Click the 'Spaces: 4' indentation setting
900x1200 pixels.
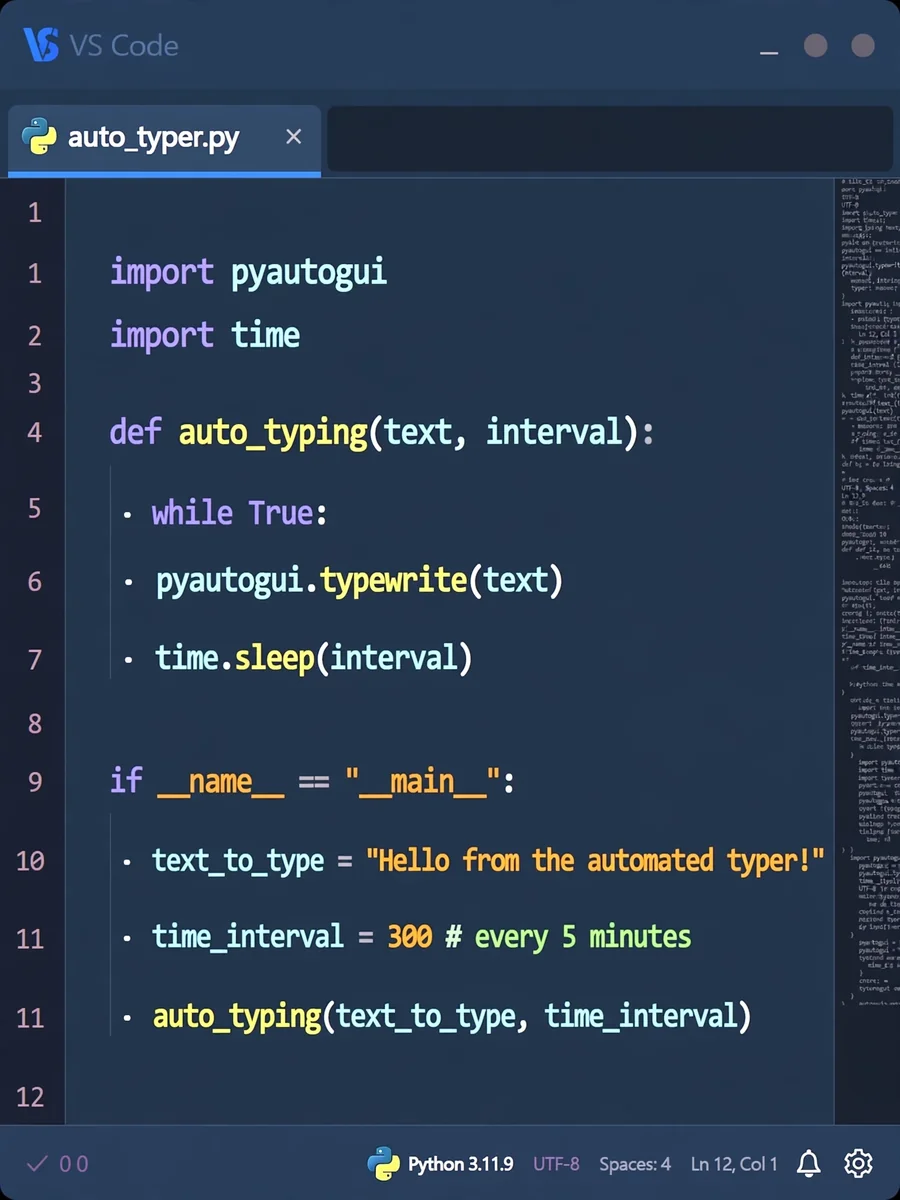click(x=635, y=1164)
